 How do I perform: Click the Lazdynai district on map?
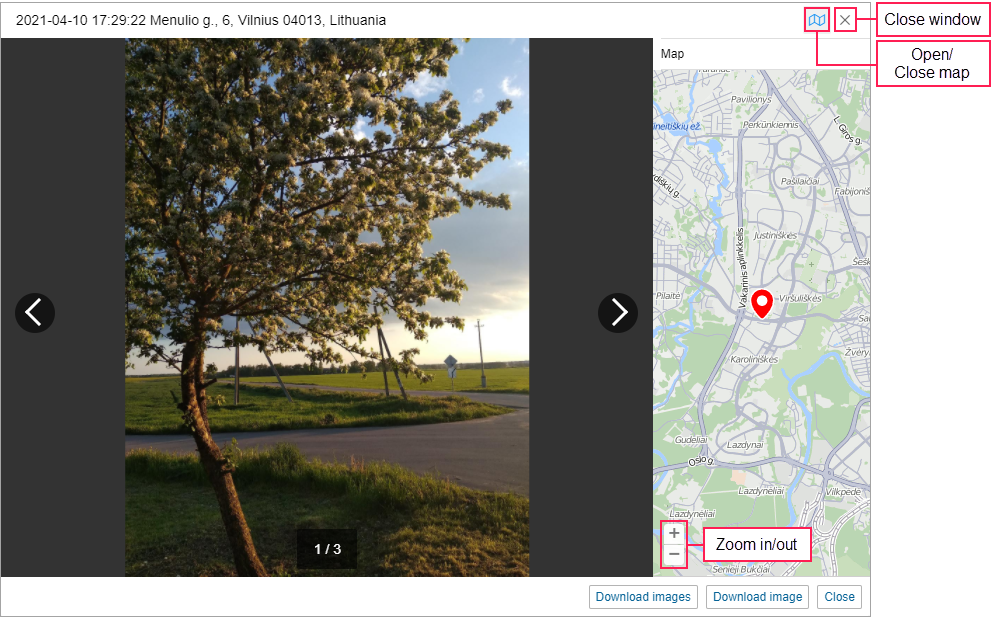[745, 445]
